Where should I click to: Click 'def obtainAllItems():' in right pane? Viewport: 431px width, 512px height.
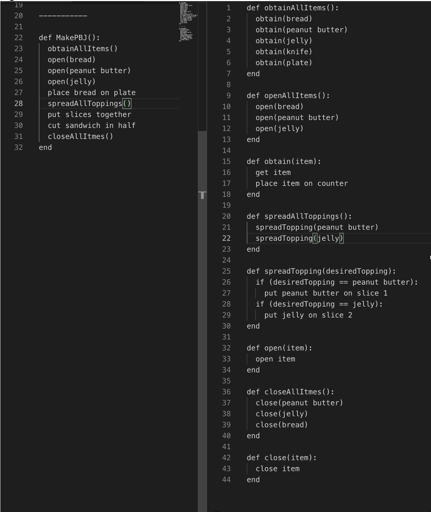tap(292, 8)
